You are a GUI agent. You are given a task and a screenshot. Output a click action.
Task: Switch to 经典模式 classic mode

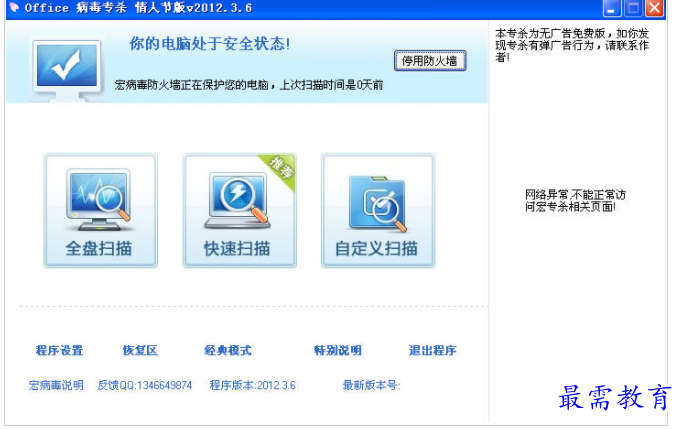pyautogui.click(x=228, y=350)
